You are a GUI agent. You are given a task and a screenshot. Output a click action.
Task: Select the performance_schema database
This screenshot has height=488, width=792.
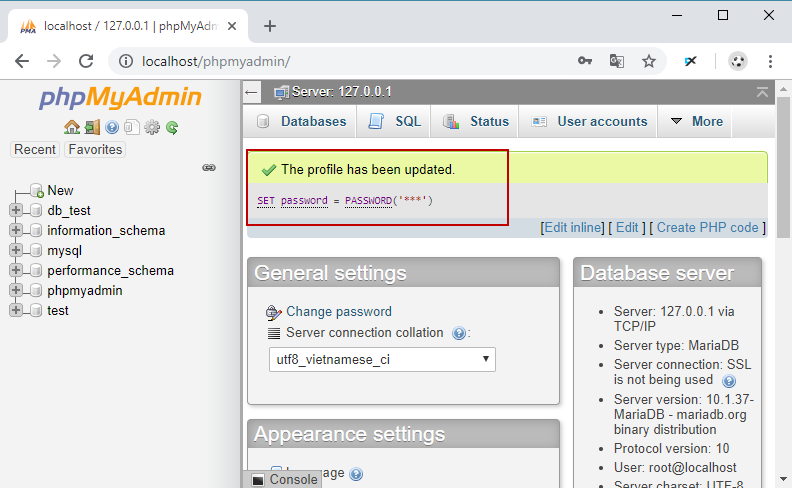pyautogui.click(x=110, y=271)
